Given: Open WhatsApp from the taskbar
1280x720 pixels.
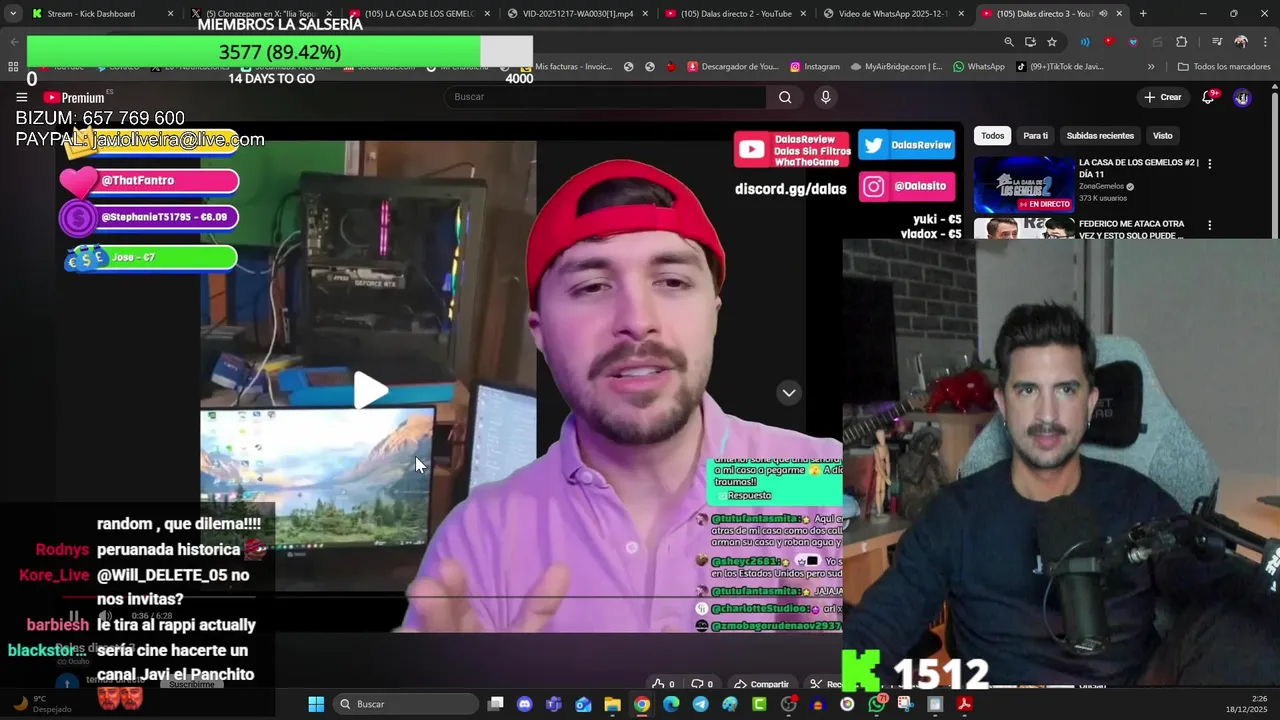Looking at the screenshot, I should coord(877,704).
